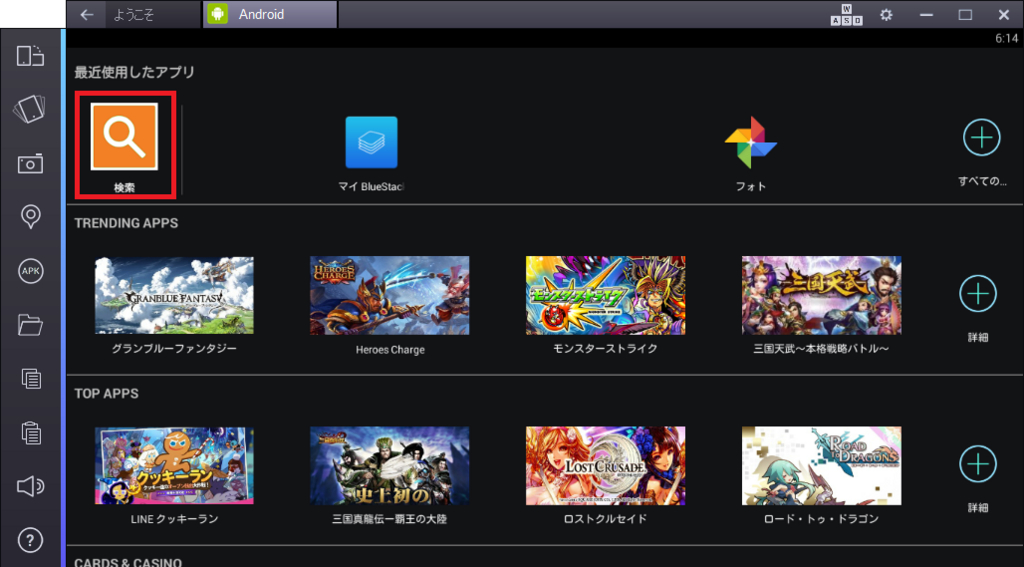1024x567 pixels.
Task: Click the paste clipboard icon in sidebar
Action: pos(31,432)
